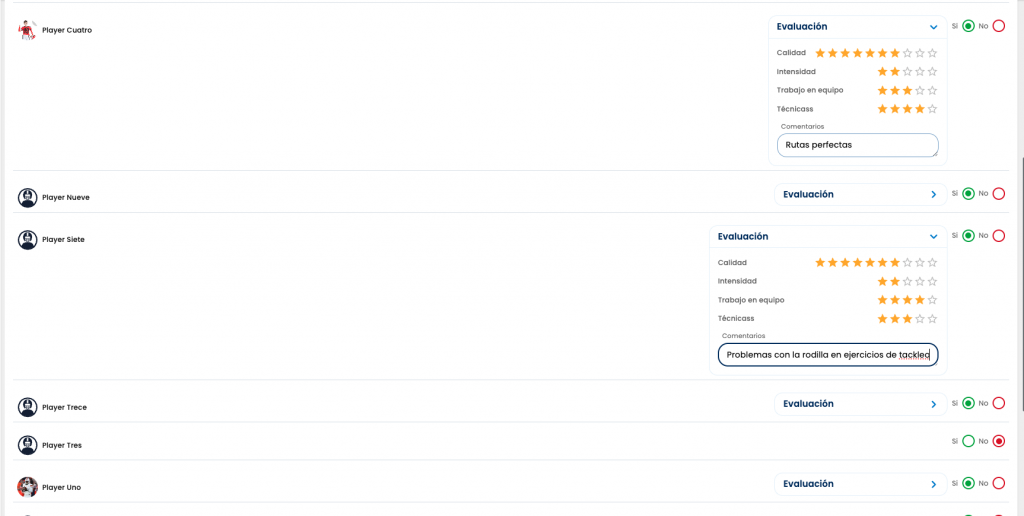
Task: Click Player Siete's avatar icon
Action: click(27, 240)
